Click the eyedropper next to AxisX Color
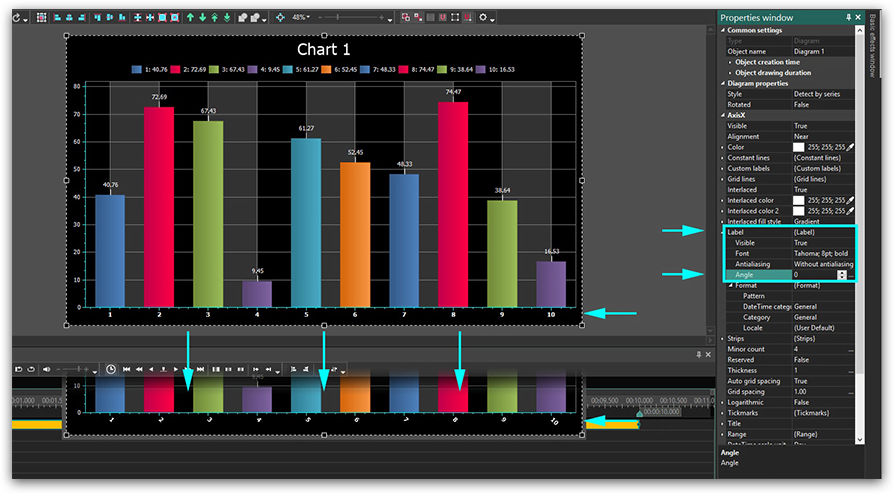The height and width of the screenshot is (494, 894). [850, 147]
